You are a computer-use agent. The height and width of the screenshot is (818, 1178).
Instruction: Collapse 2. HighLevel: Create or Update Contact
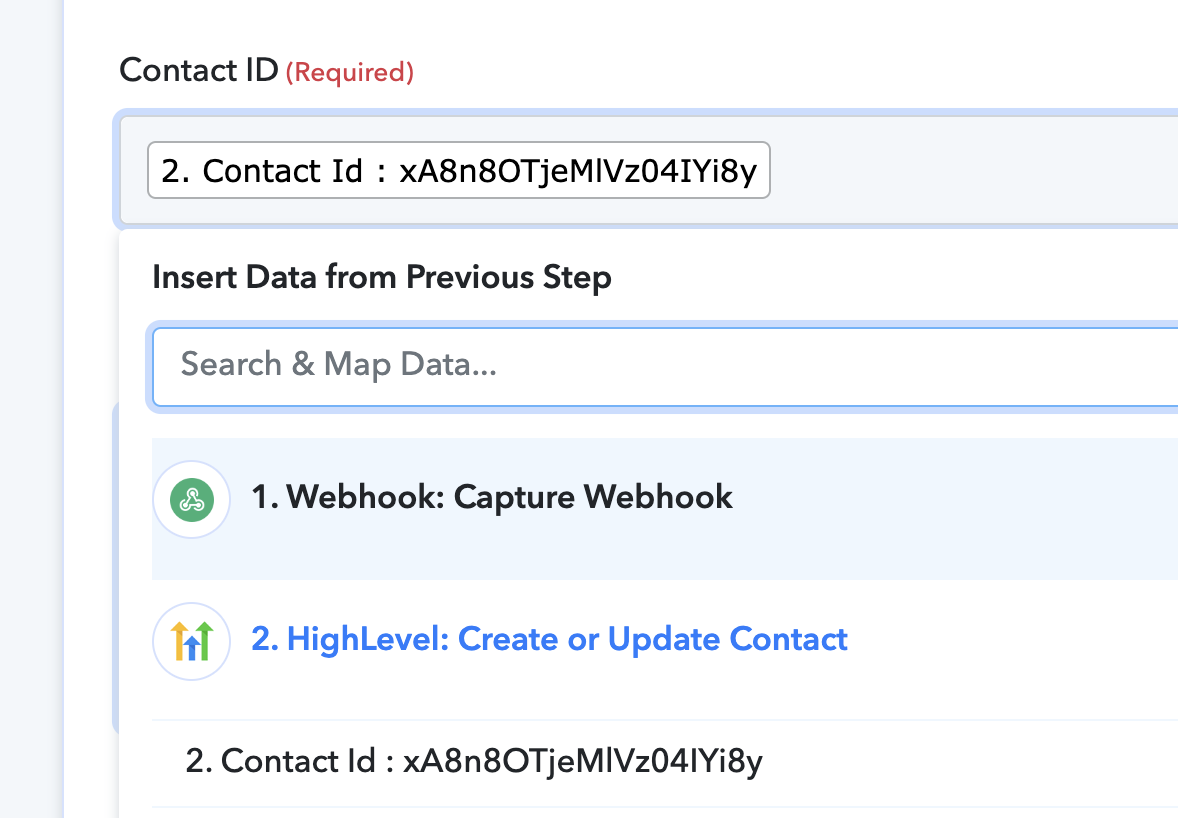tap(549, 639)
